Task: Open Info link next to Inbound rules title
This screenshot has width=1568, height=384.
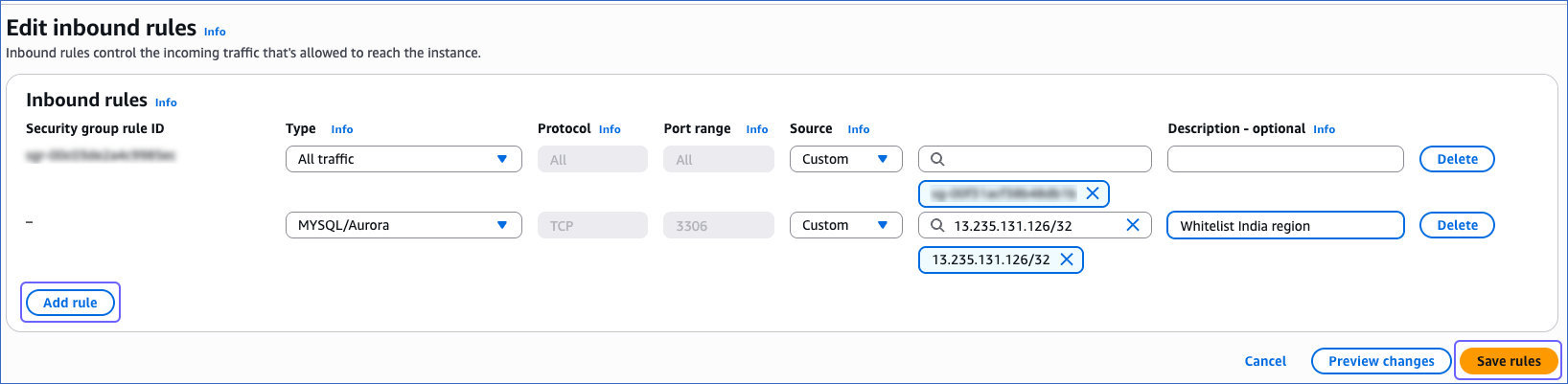Action: pos(166,102)
